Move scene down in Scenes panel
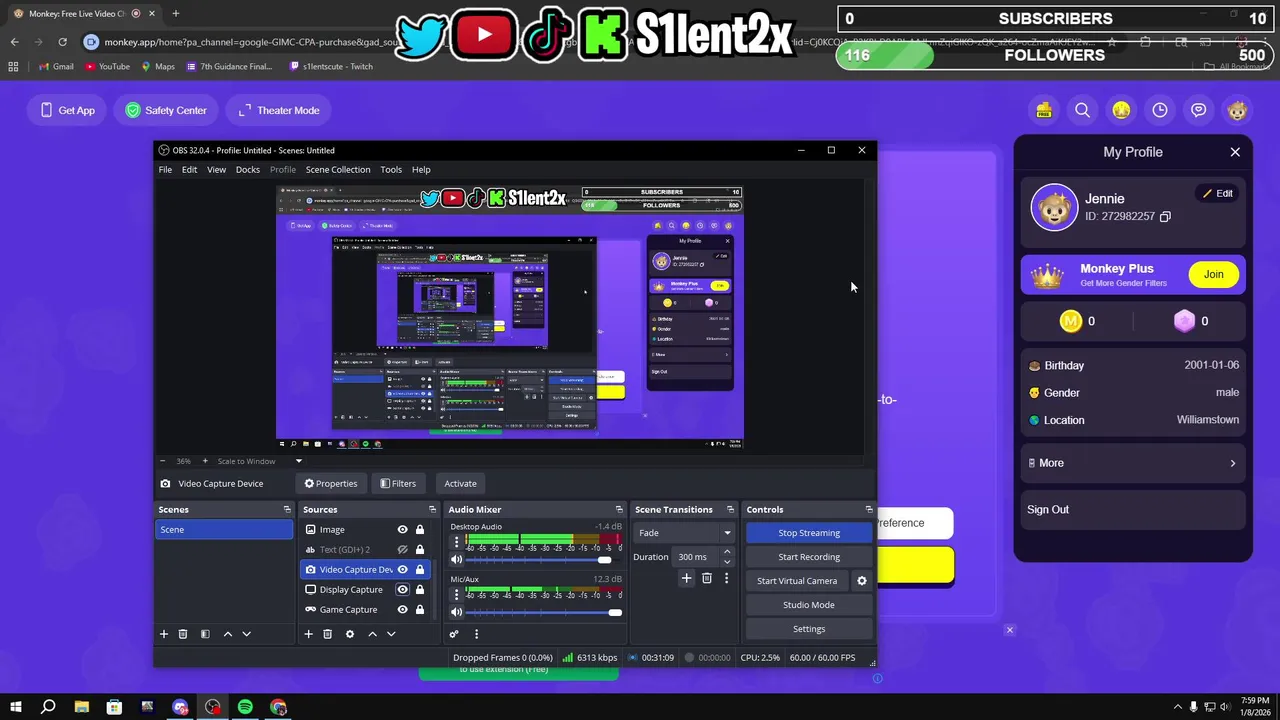Image resolution: width=1280 pixels, height=720 pixels. (x=246, y=634)
